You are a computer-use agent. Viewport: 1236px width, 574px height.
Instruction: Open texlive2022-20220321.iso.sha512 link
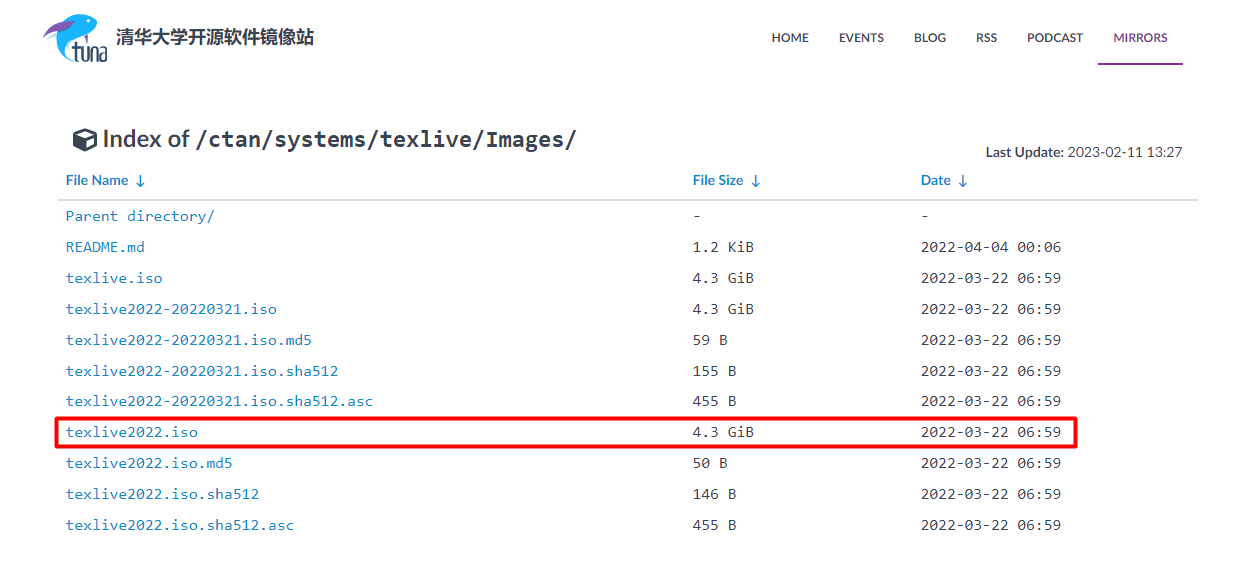point(202,371)
